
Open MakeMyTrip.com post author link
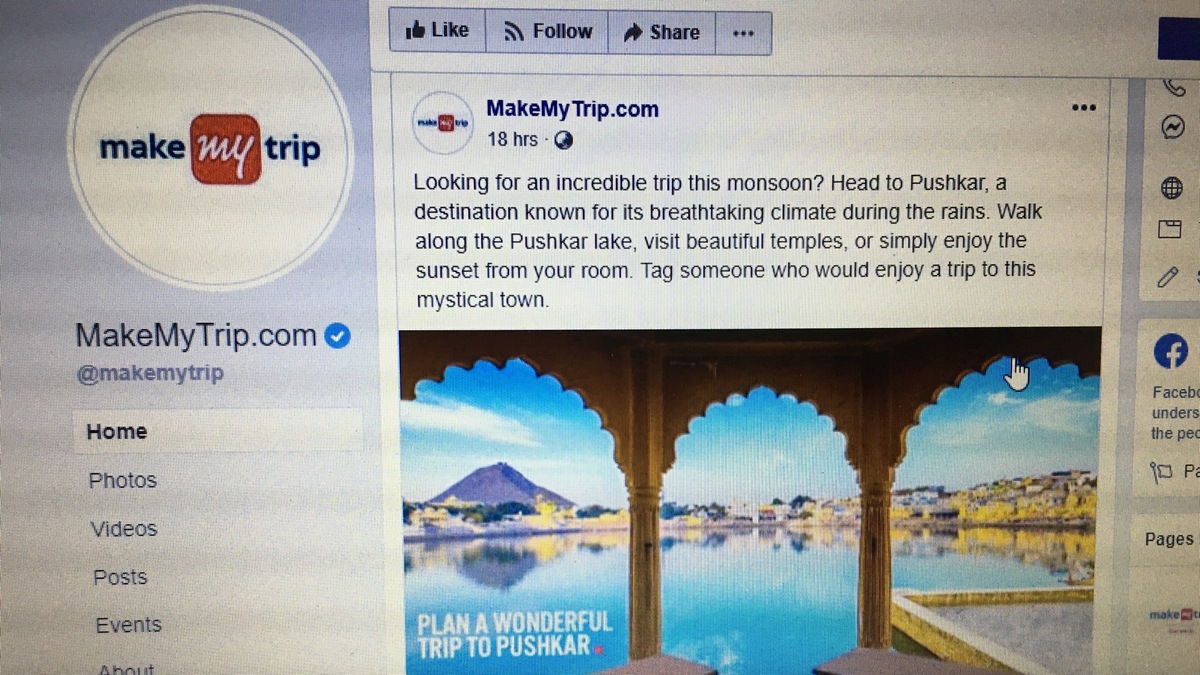tap(572, 109)
